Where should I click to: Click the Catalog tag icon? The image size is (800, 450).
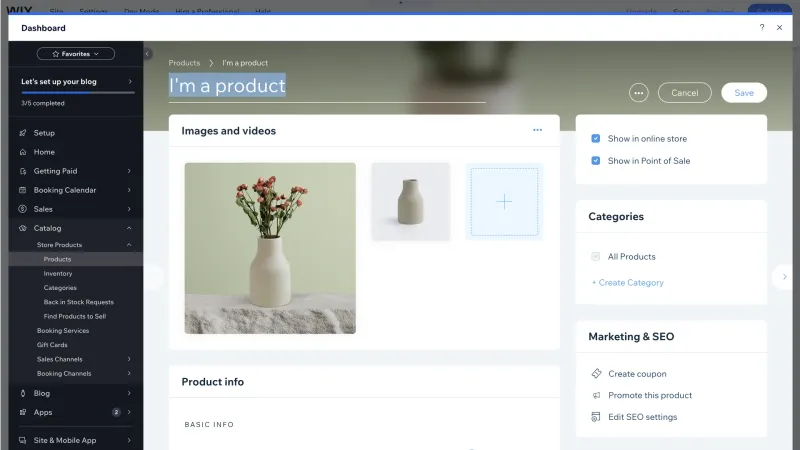22,228
